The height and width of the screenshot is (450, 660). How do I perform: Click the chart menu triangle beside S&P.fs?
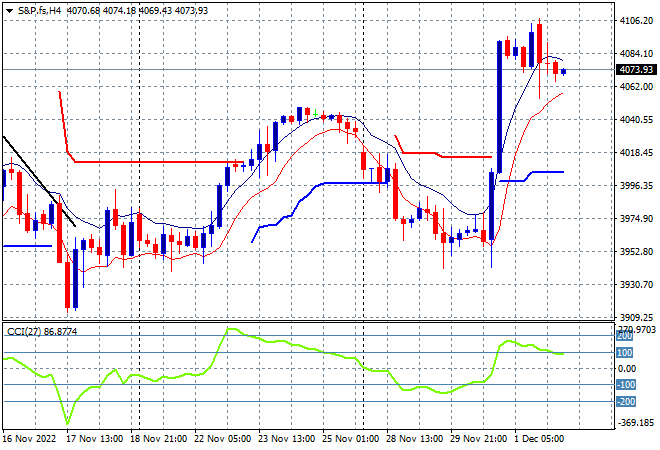pos(9,11)
